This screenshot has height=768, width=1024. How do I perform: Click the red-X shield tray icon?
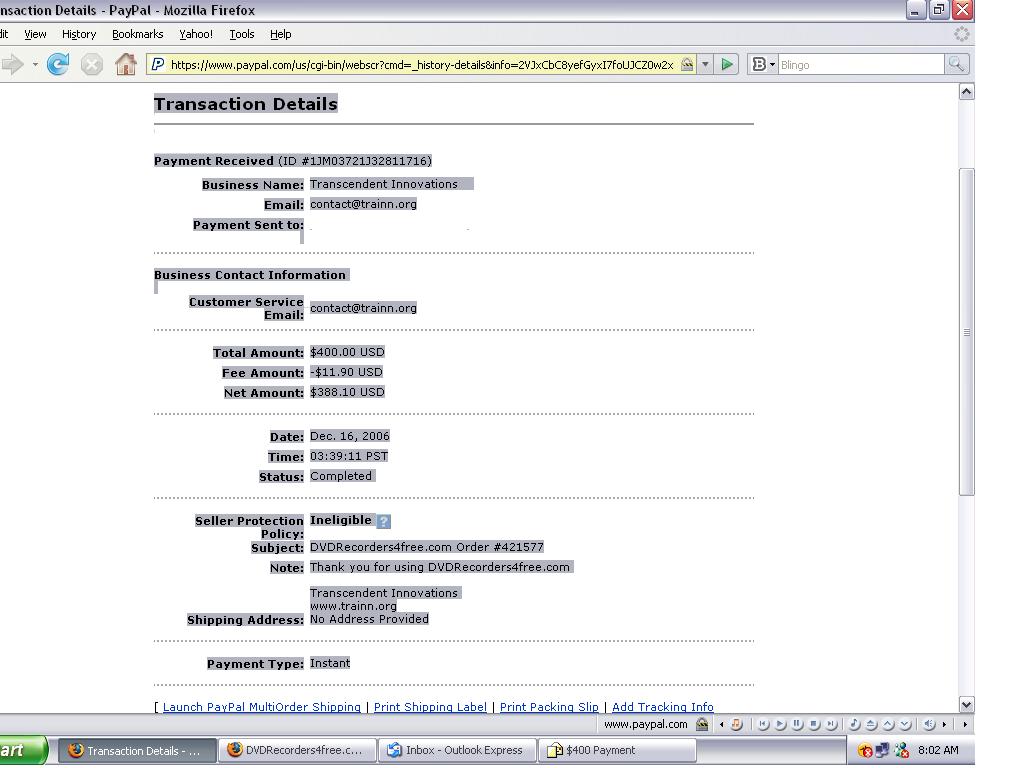[865, 750]
